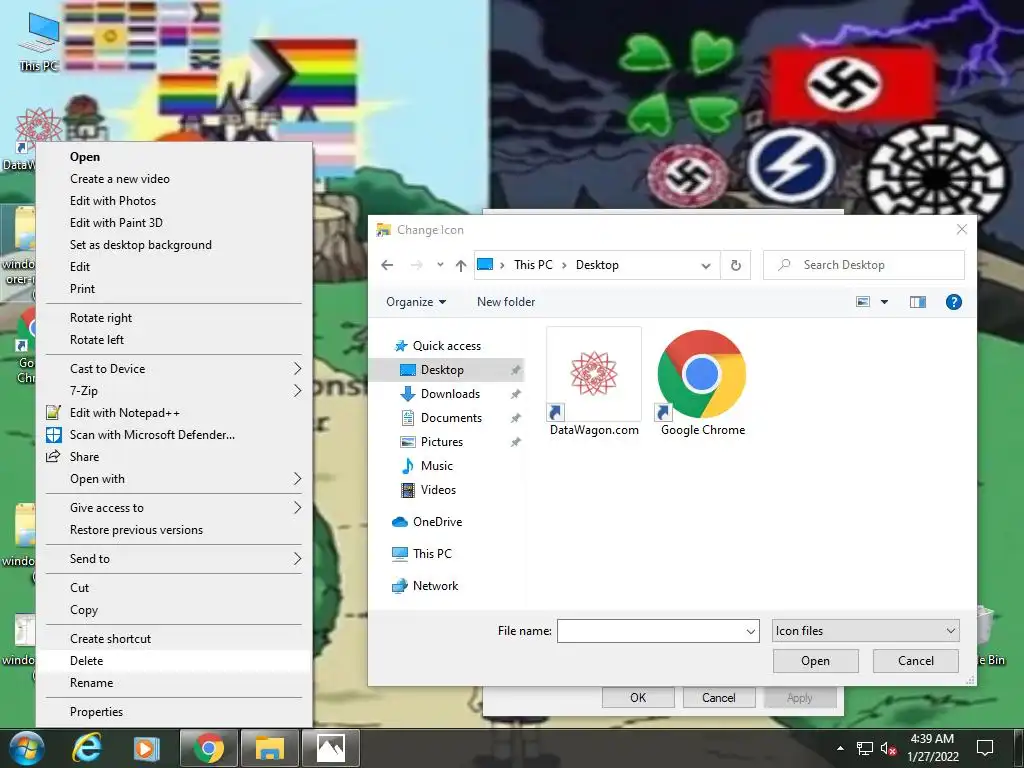This screenshot has width=1024, height=768.
Task: Select the DataWagon.com shortcut file
Action: (594, 383)
